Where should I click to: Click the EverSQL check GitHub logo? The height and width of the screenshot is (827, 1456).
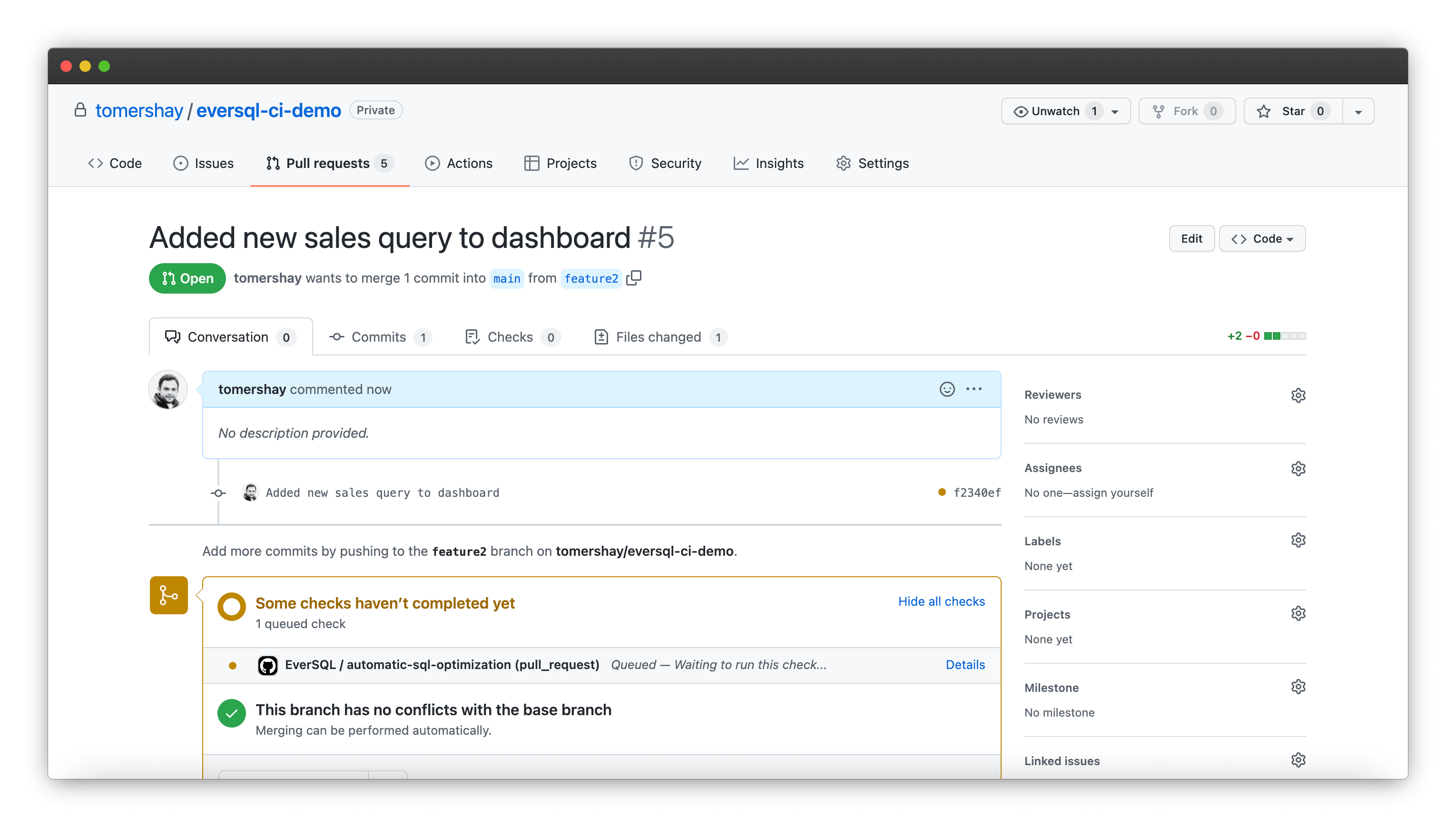268,665
